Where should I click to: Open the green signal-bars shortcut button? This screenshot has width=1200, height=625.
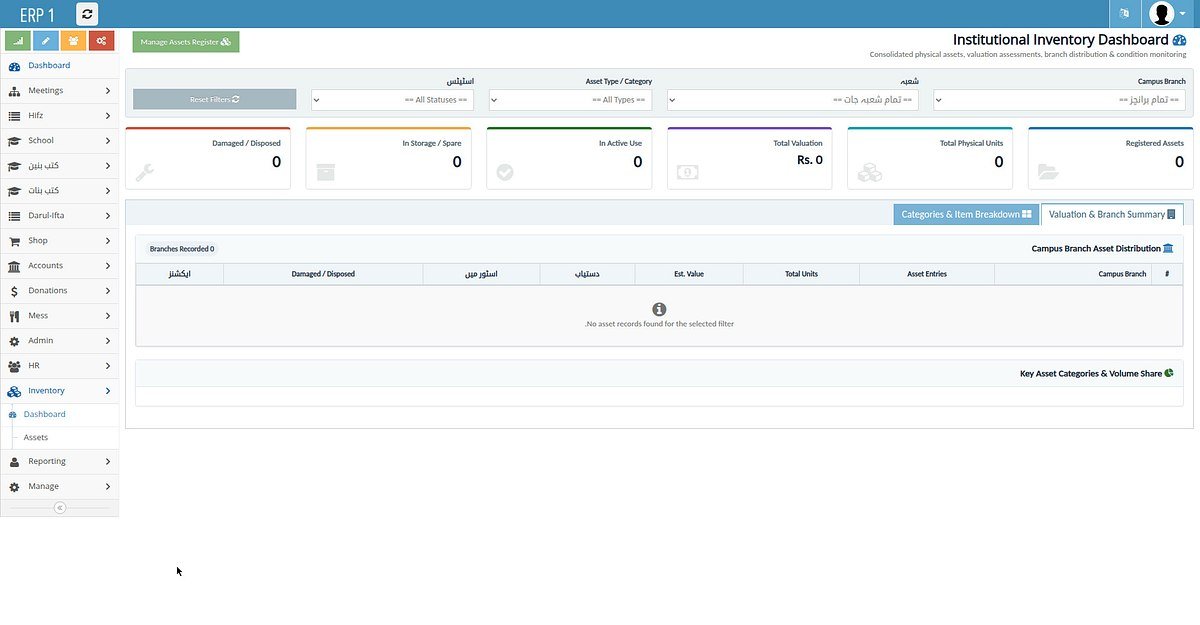click(x=18, y=40)
